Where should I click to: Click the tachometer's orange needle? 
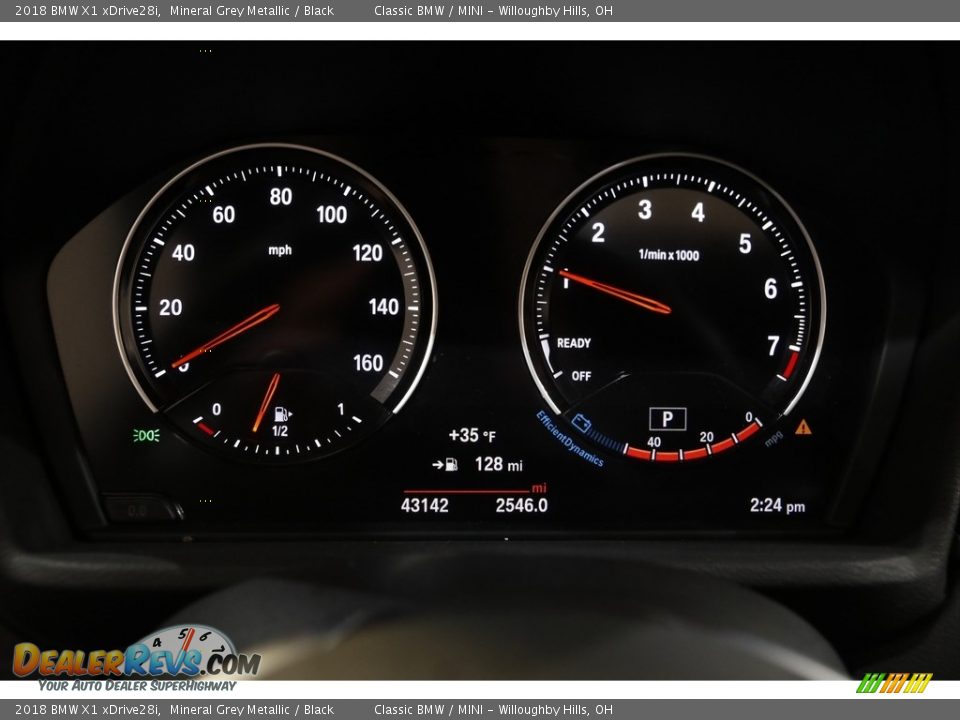click(615, 291)
